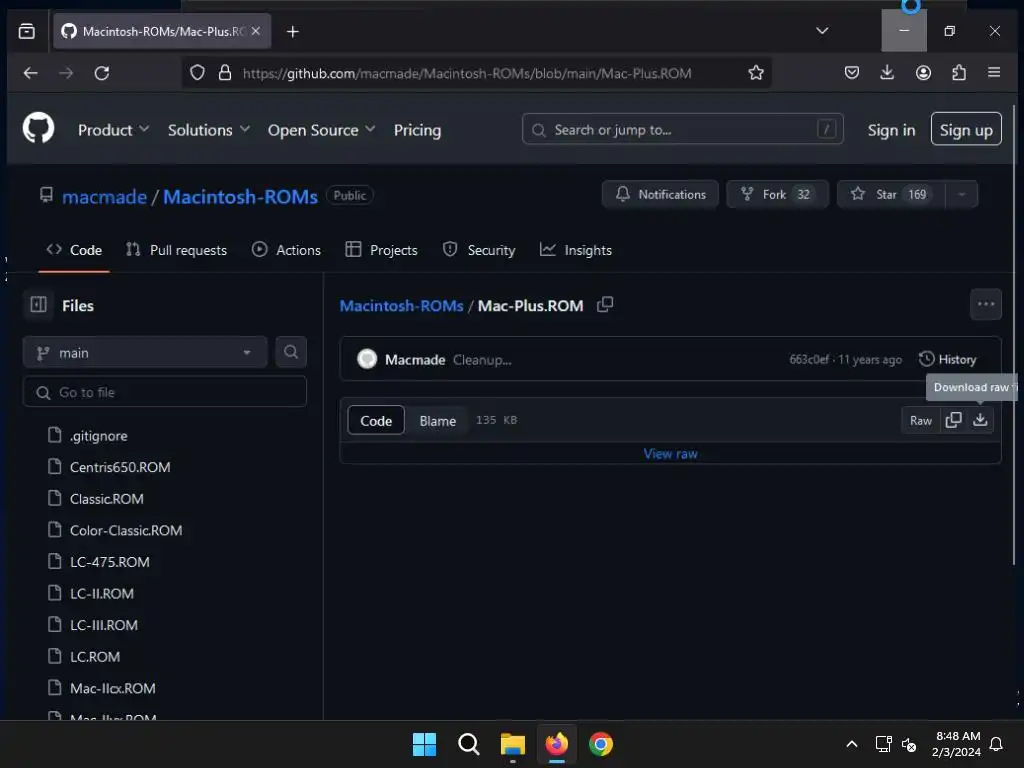Viewport: 1024px width, 768px height.
Task: Expand the Product menu
Action: tap(113, 130)
